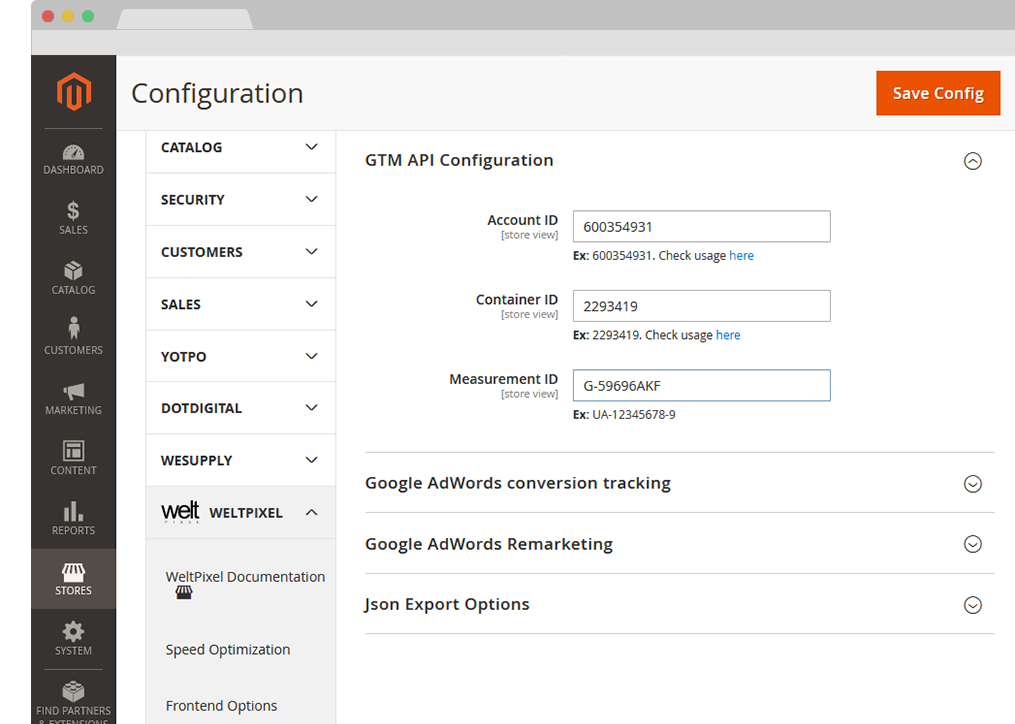Expand the Google AdWords Remarketing section
Screen dimensions: 1015x724
pyautogui.click(x=972, y=545)
